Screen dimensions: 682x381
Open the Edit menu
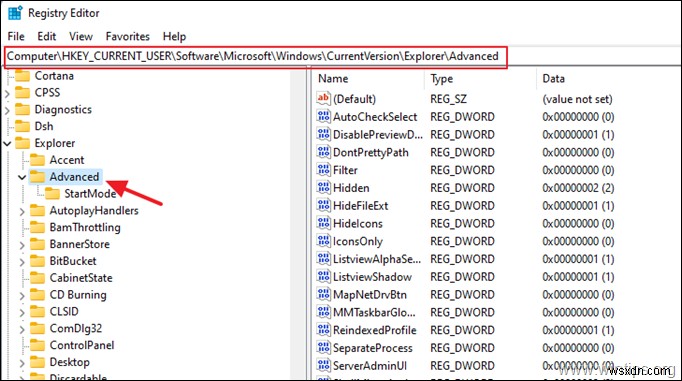coord(47,37)
